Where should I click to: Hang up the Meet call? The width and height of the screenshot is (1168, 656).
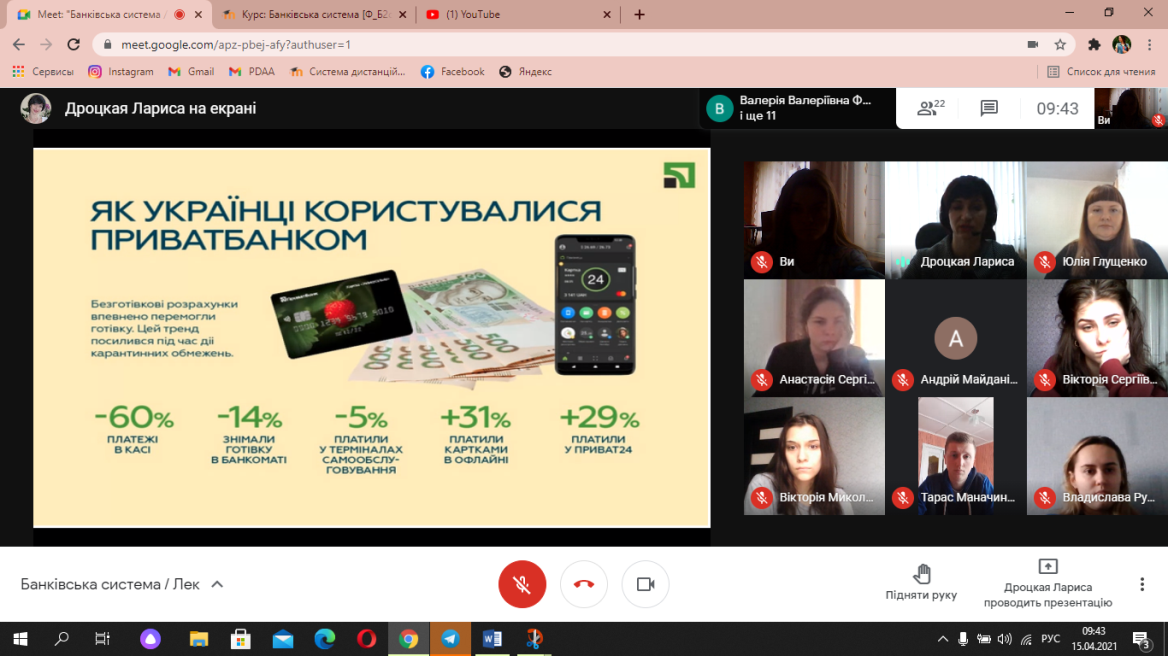pos(583,585)
